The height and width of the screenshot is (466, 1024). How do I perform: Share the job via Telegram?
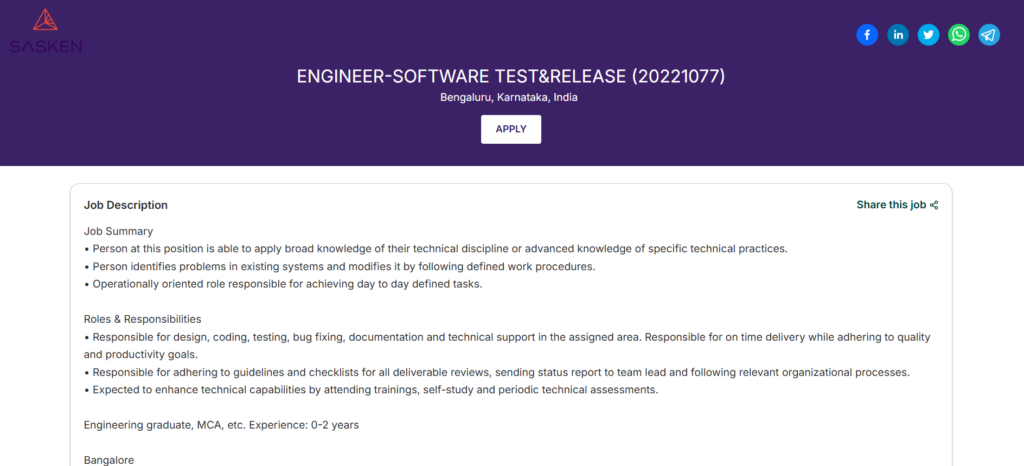pyautogui.click(x=989, y=35)
